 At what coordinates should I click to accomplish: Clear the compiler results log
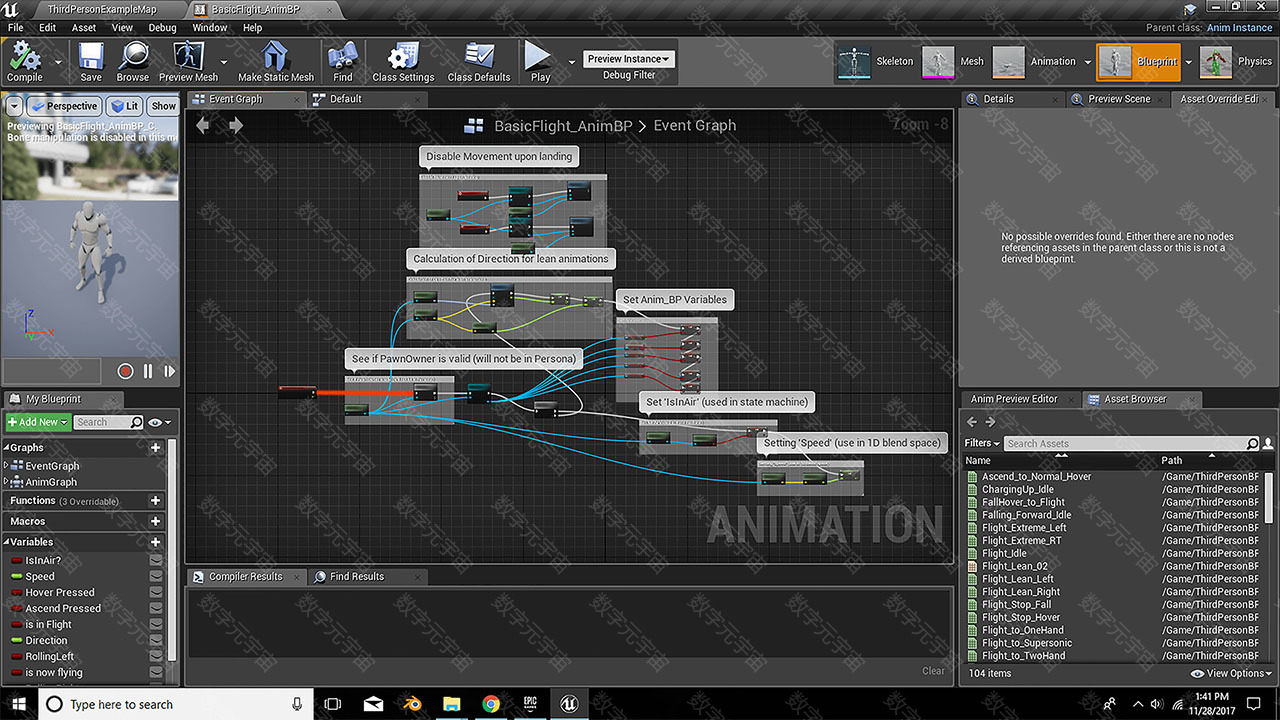(x=933, y=671)
